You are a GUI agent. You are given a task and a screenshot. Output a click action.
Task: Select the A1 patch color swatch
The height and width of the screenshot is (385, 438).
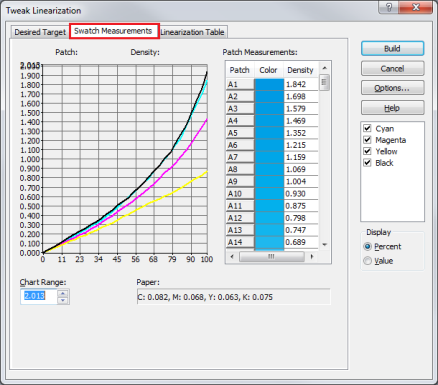click(269, 84)
